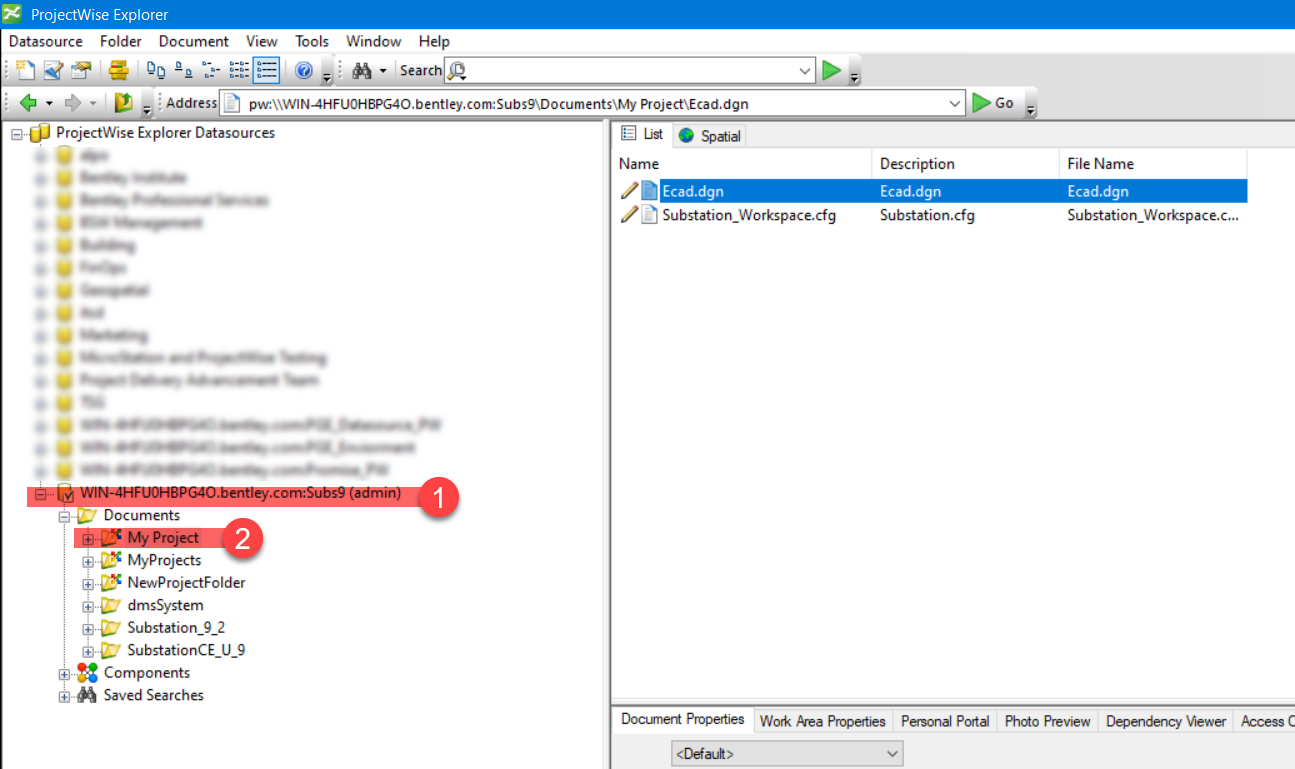Open the binoculars search dropdown arrow
Screen dimensions: 1295x769
383,71
